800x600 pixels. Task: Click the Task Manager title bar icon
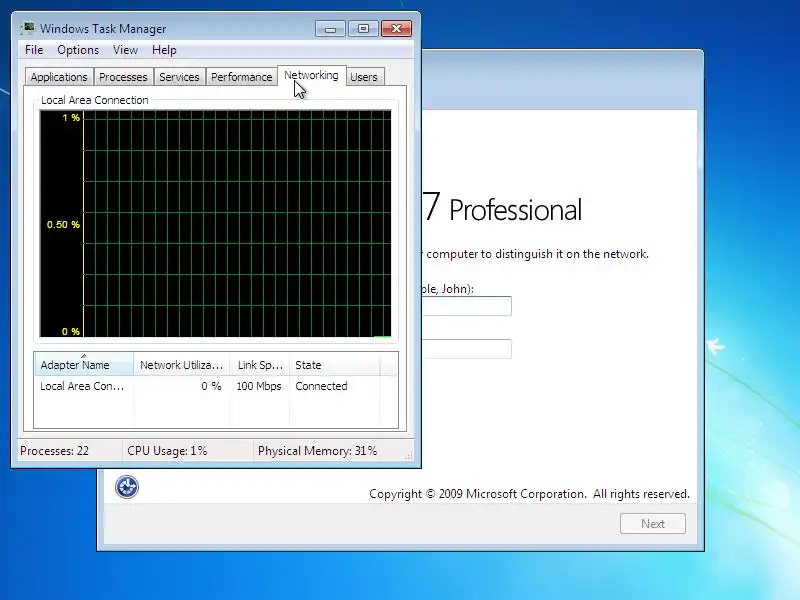coord(28,28)
